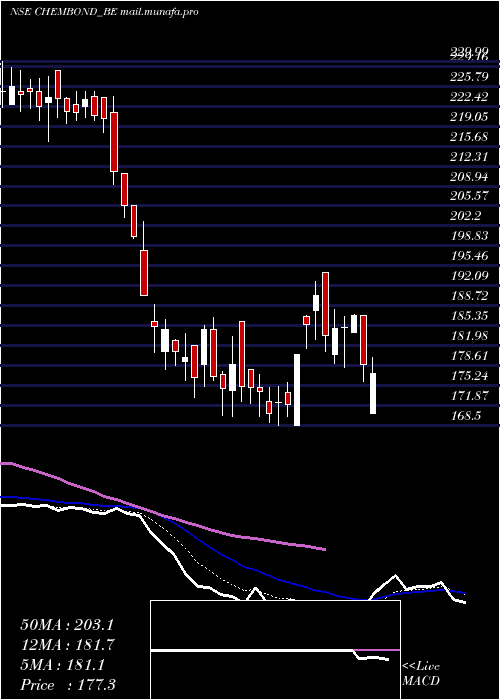Click the 188.72 price level label
500x700 pixels.
click(x=469, y=296)
